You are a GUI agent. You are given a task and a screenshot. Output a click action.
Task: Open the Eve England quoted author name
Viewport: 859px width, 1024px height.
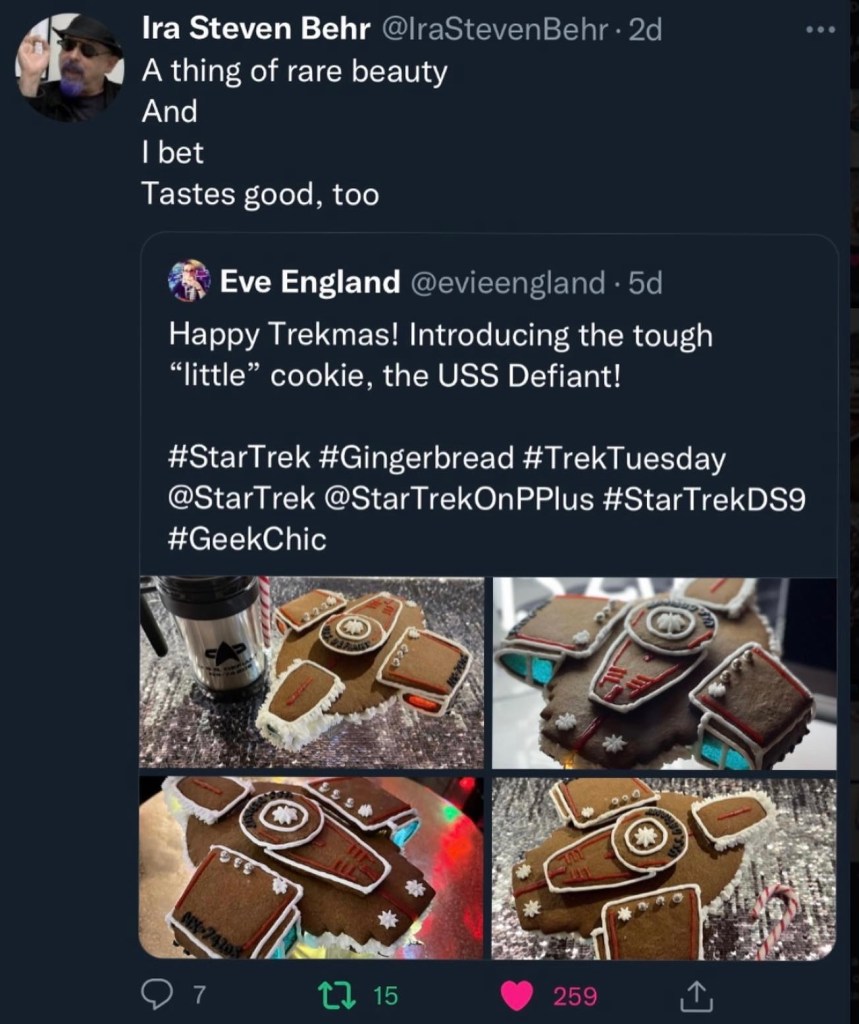[x=309, y=283]
